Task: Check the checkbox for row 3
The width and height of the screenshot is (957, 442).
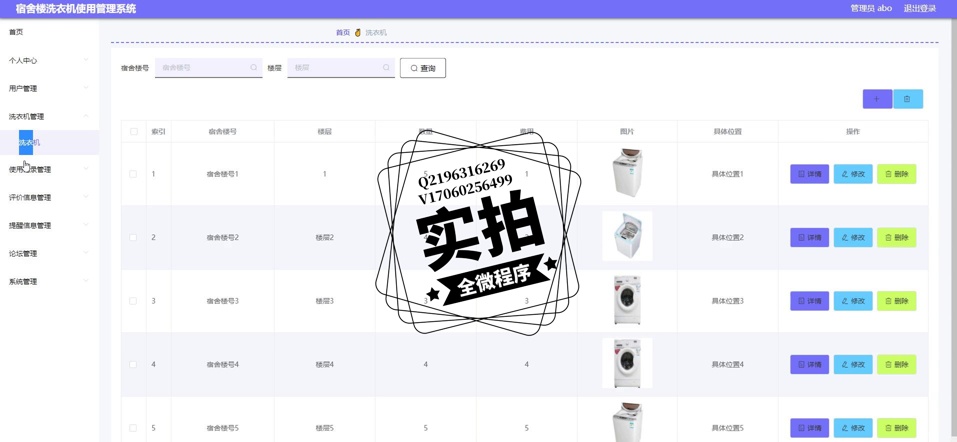Action: pos(133,301)
